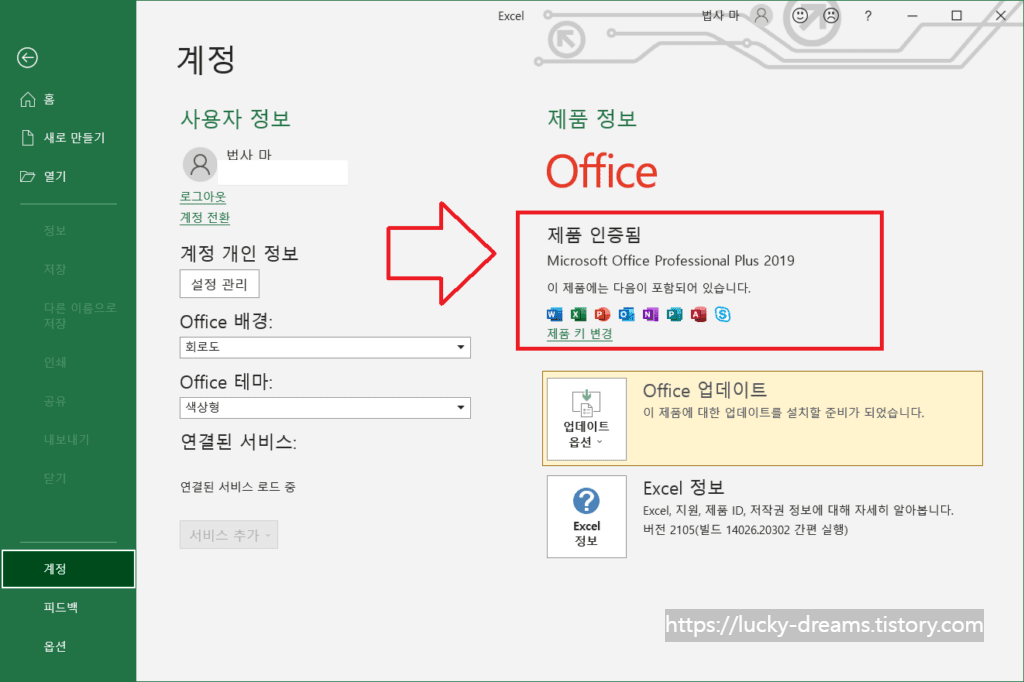Minimize the Excel window
The width and height of the screenshot is (1024, 682).
(x=912, y=16)
